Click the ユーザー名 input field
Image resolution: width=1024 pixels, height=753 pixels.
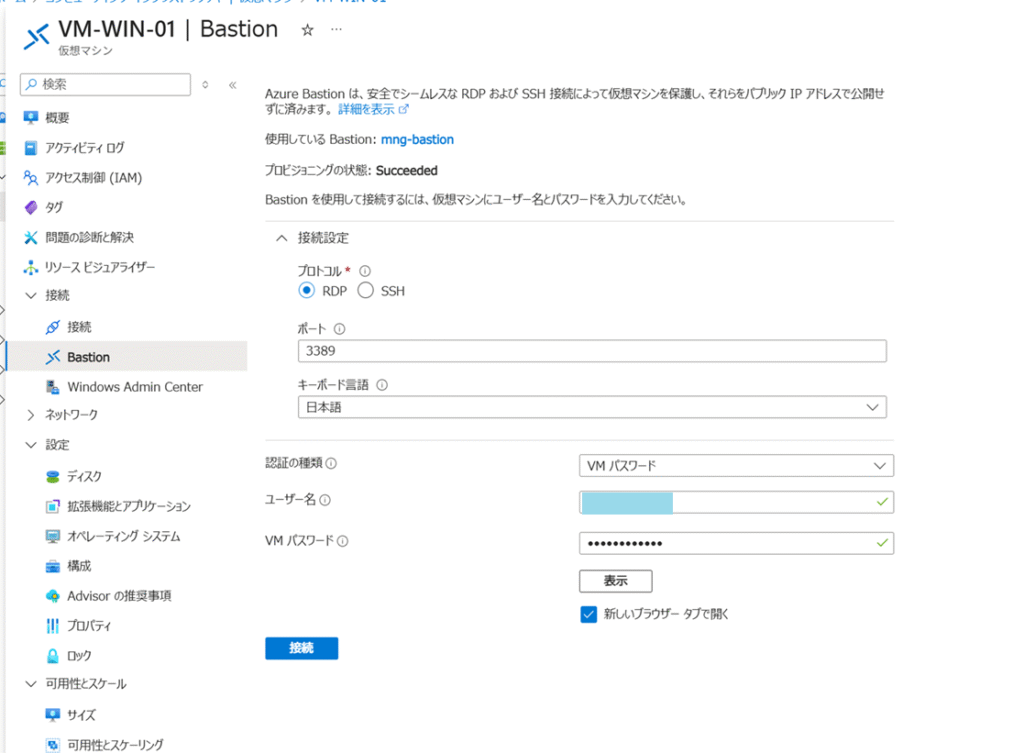point(736,503)
